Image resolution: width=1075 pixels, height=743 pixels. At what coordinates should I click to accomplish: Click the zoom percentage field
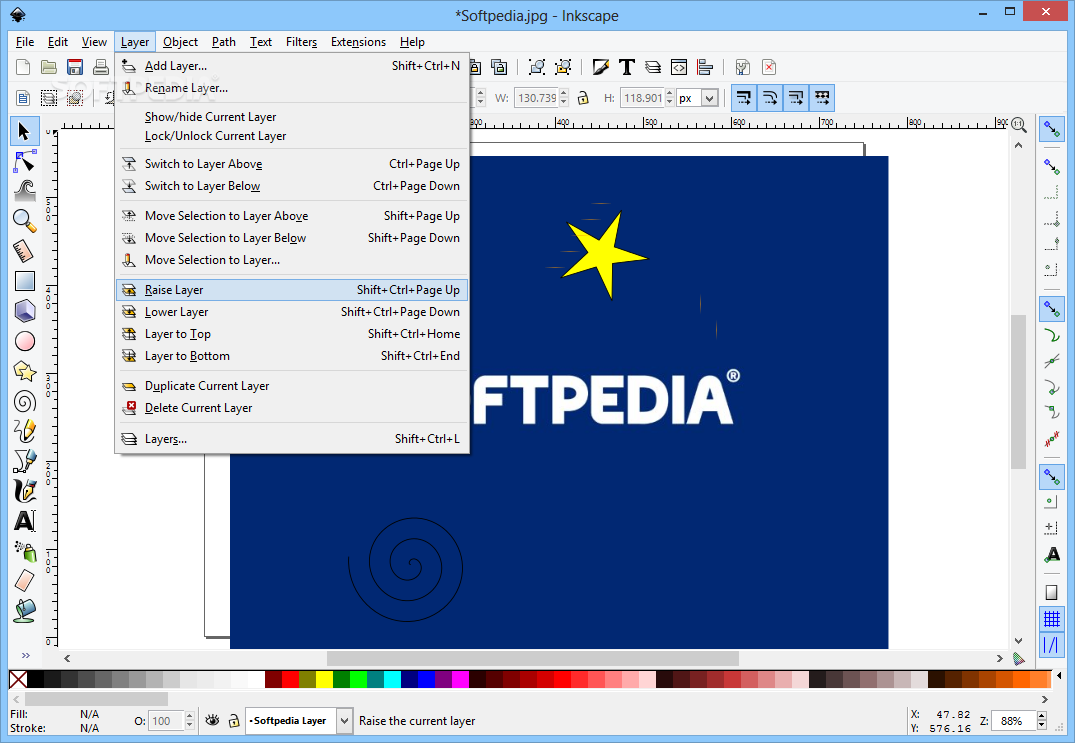[x=1015, y=720]
